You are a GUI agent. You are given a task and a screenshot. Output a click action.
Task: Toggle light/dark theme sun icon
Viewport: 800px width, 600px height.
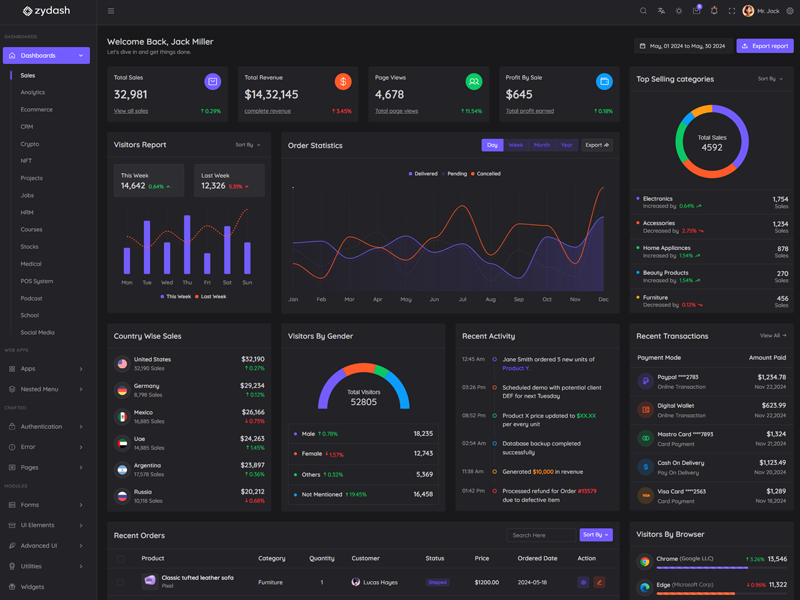pos(679,11)
